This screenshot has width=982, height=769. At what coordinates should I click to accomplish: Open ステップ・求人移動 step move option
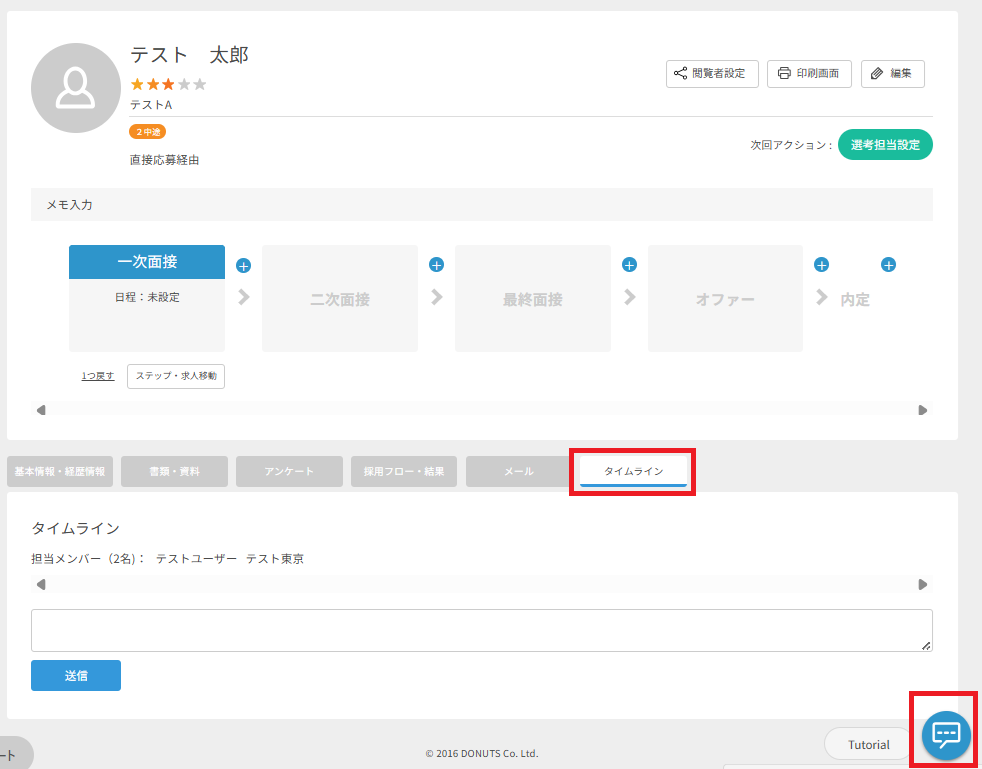(x=176, y=376)
